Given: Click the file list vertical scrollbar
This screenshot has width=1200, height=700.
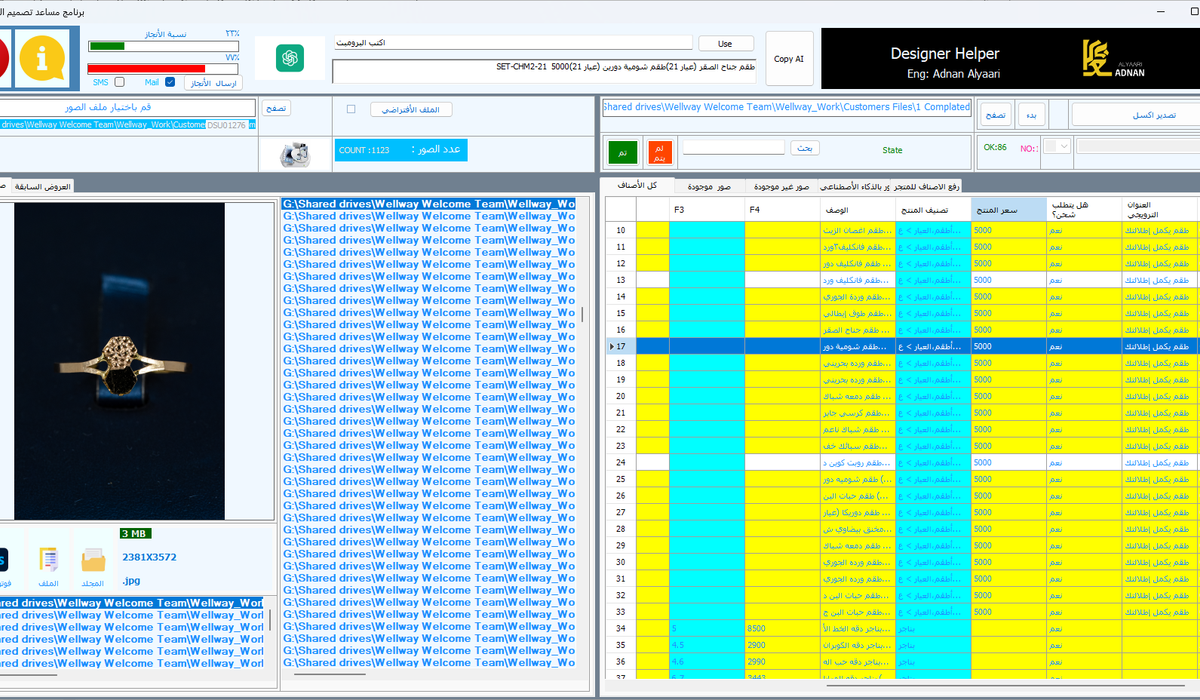Looking at the screenshot, I should 582,315.
